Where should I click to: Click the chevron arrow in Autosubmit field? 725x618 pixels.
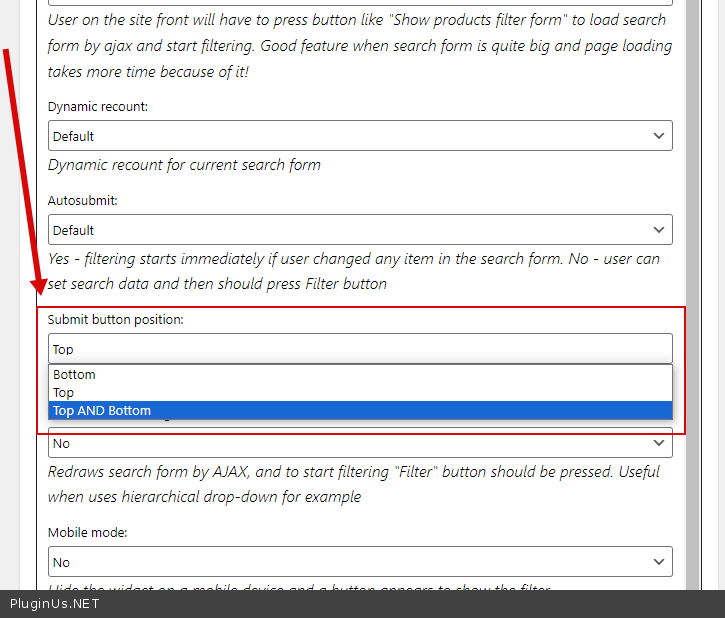click(658, 230)
